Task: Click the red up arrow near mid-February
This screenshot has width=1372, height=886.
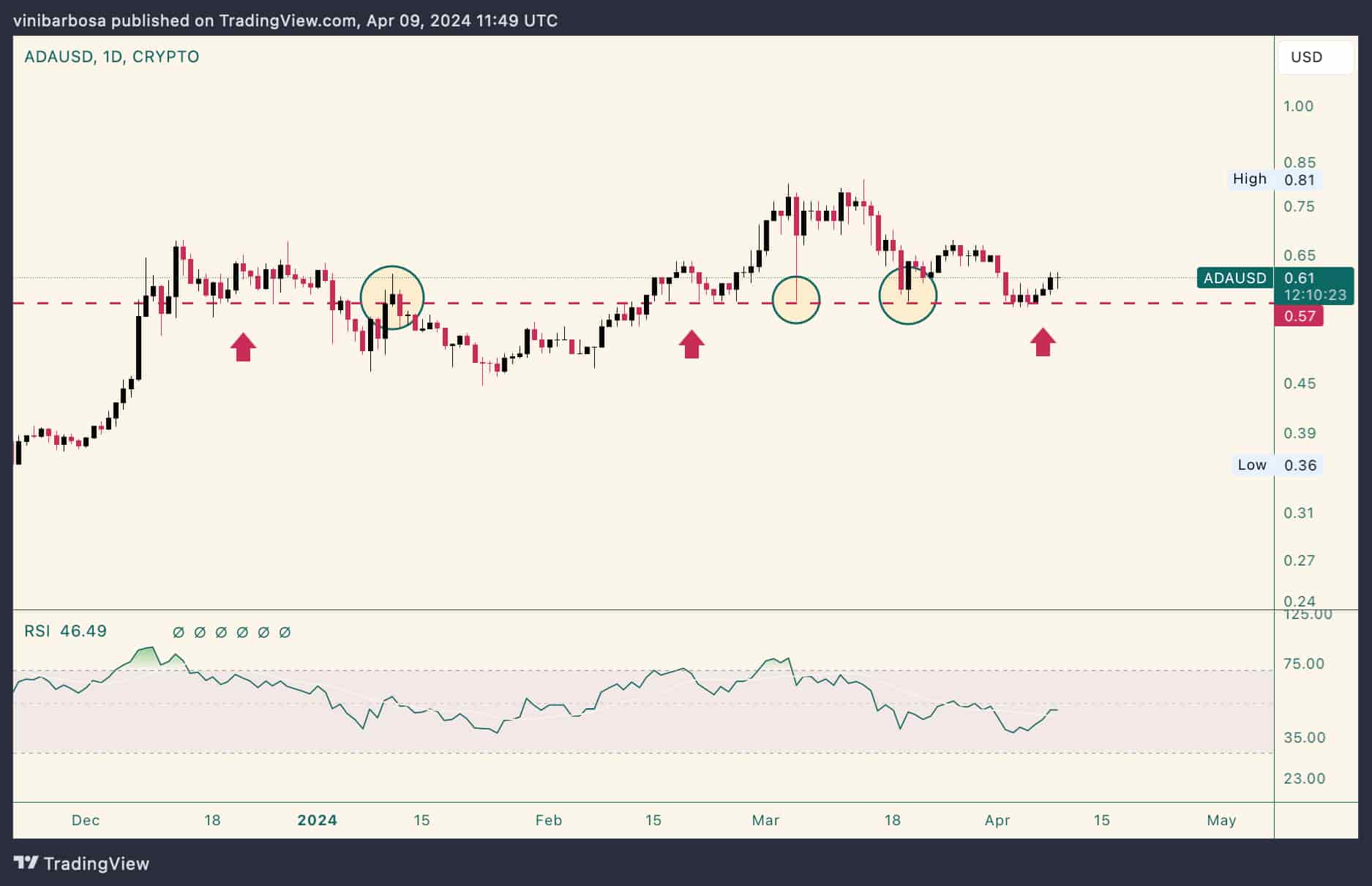Action: 691,344
